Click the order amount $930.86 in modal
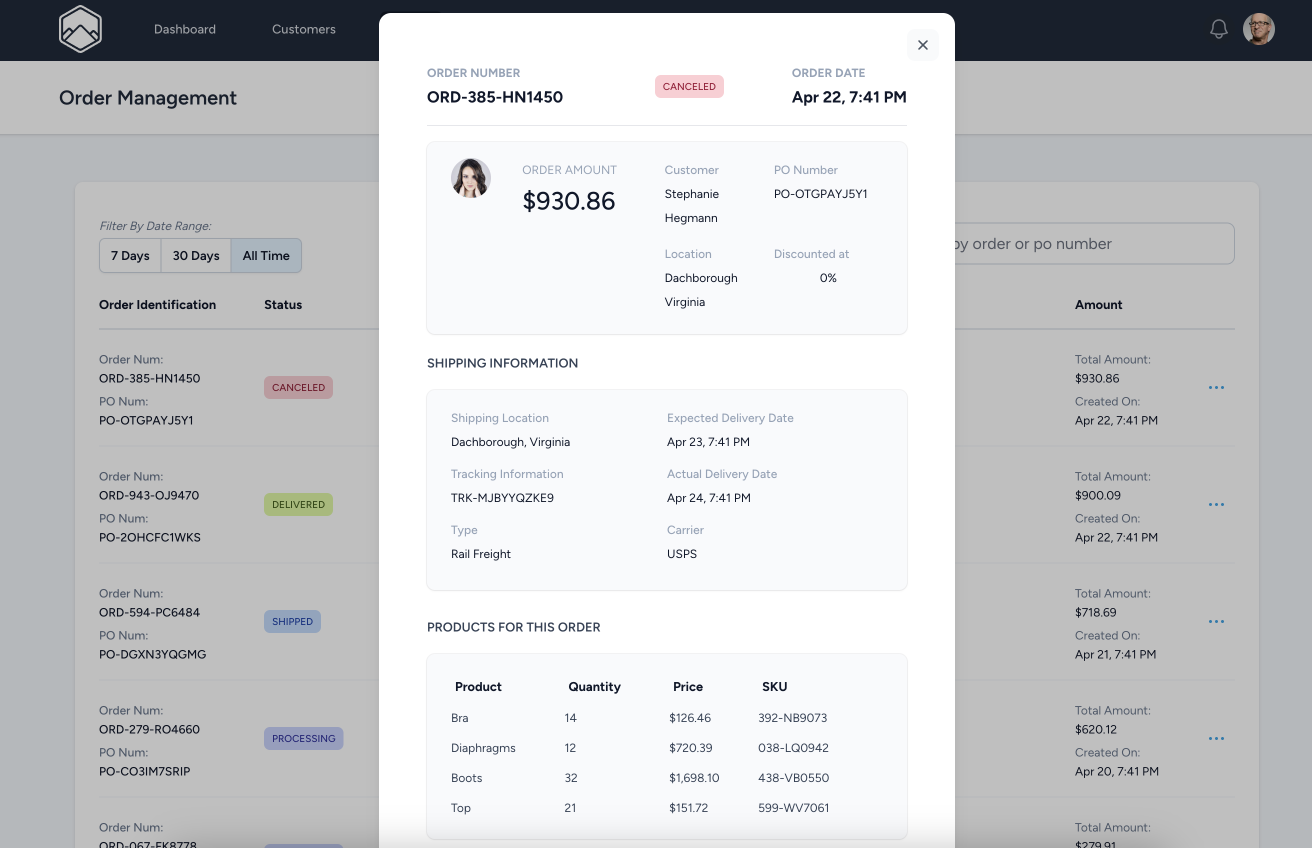The image size is (1312, 848). 569,201
